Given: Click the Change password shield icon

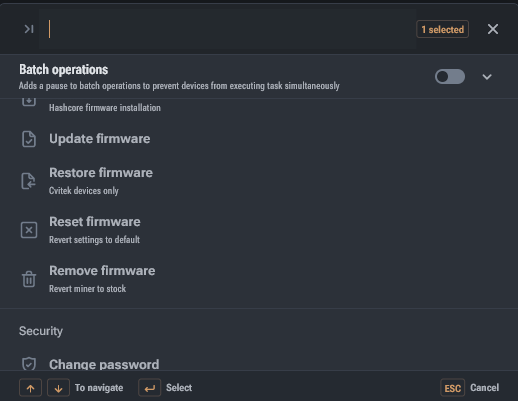Looking at the screenshot, I should [x=29, y=364].
